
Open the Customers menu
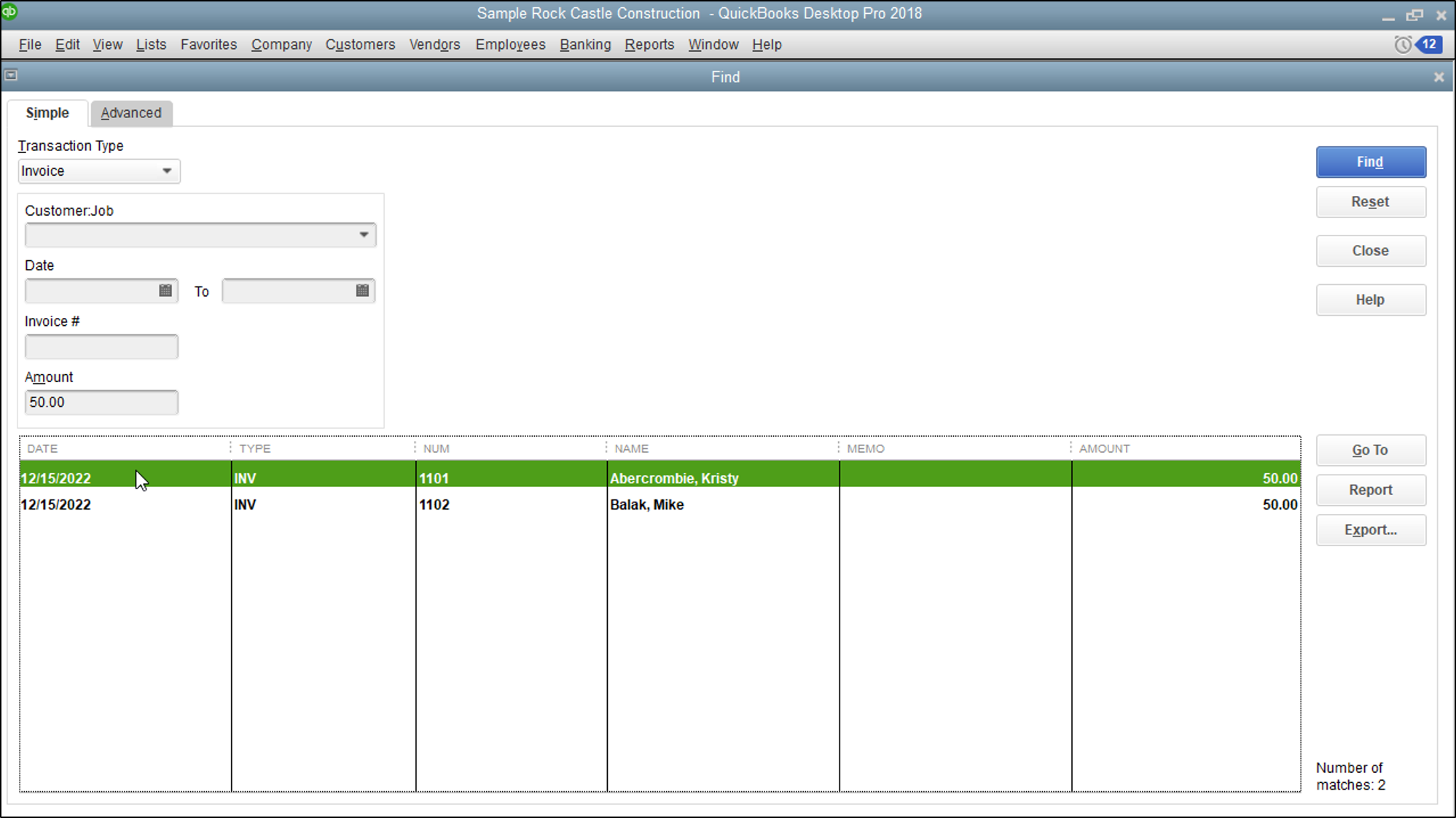pyautogui.click(x=360, y=44)
